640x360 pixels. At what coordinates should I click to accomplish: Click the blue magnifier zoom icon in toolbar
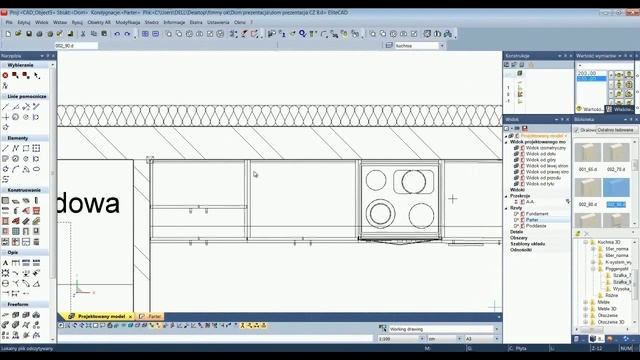(x=302, y=34)
